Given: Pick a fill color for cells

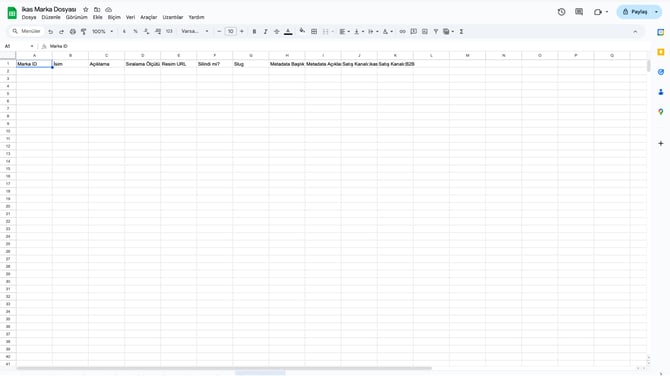Looking at the screenshot, I should pyautogui.click(x=302, y=32).
